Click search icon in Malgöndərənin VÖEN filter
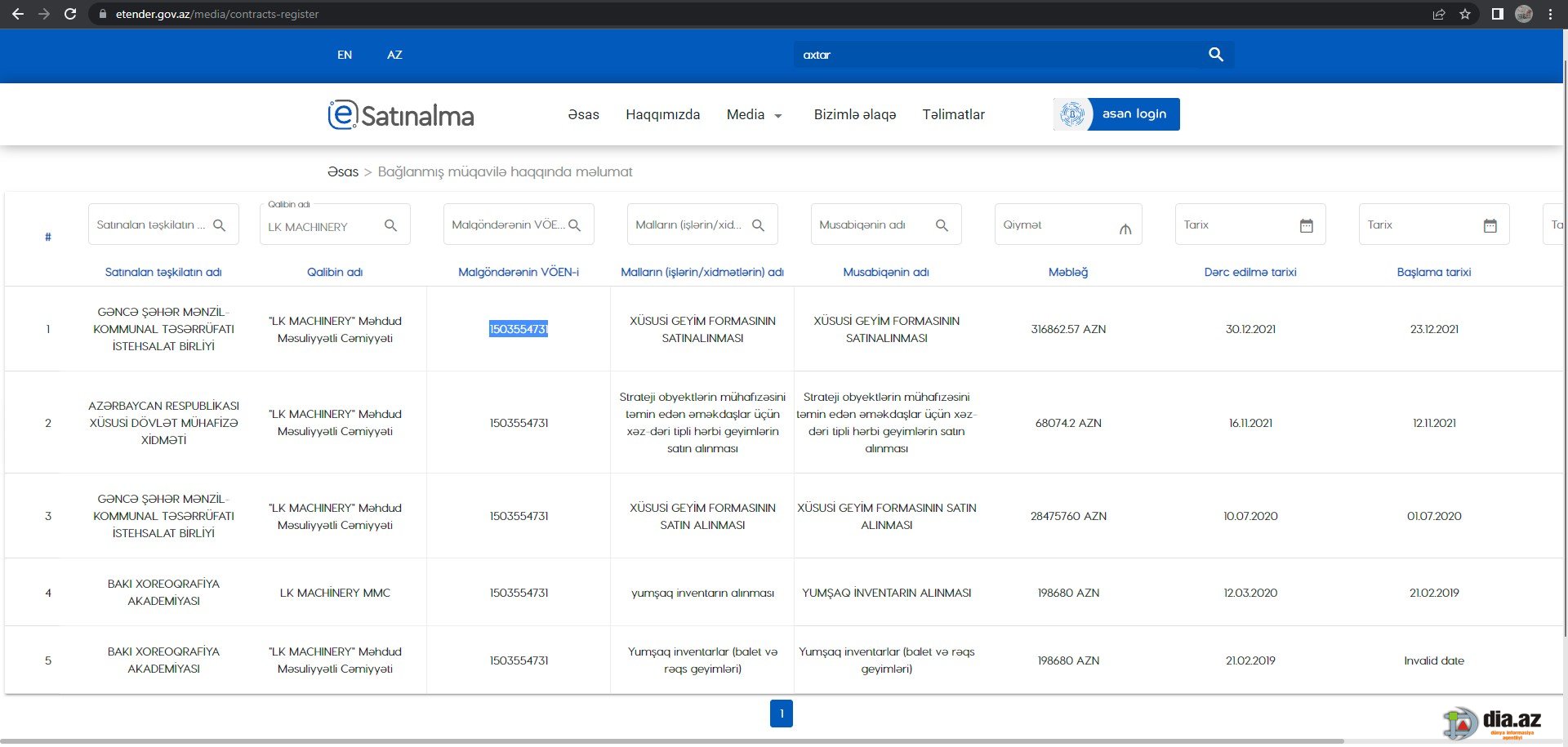1568x747 pixels. [574, 225]
